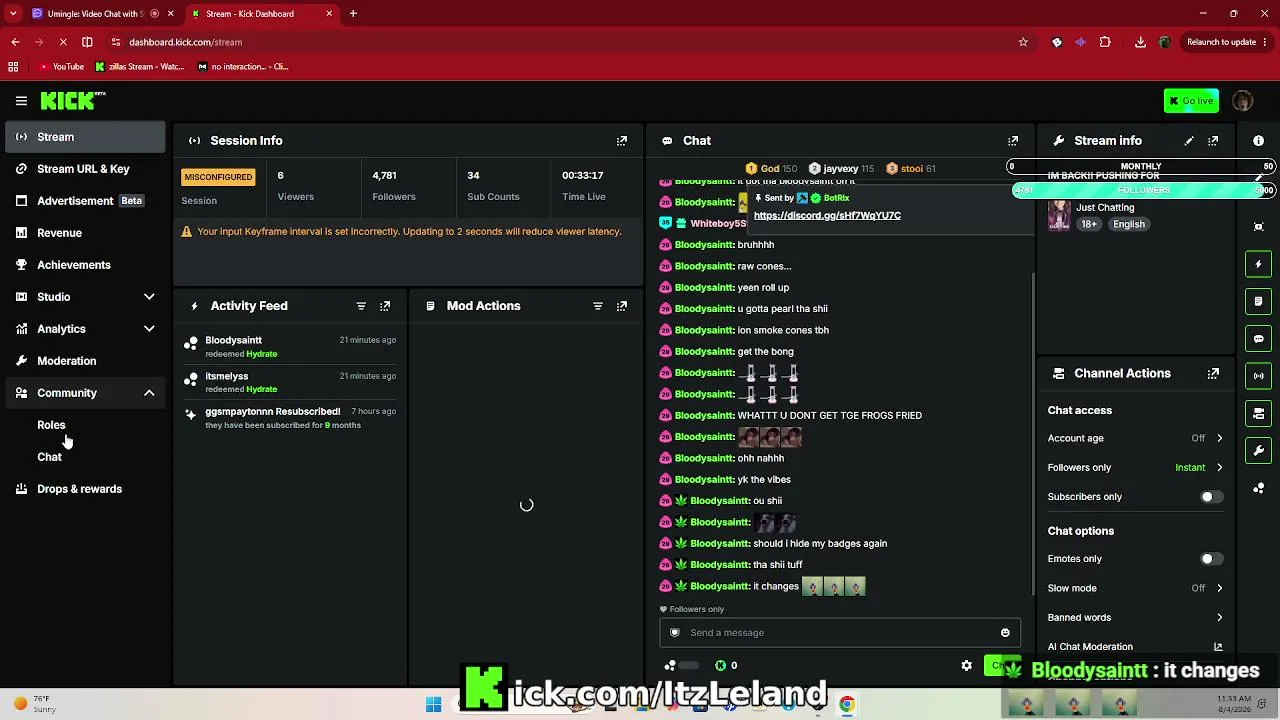Open the user profile avatar
This screenshot has height=720, width=1280.
[x=1243, y=101]
